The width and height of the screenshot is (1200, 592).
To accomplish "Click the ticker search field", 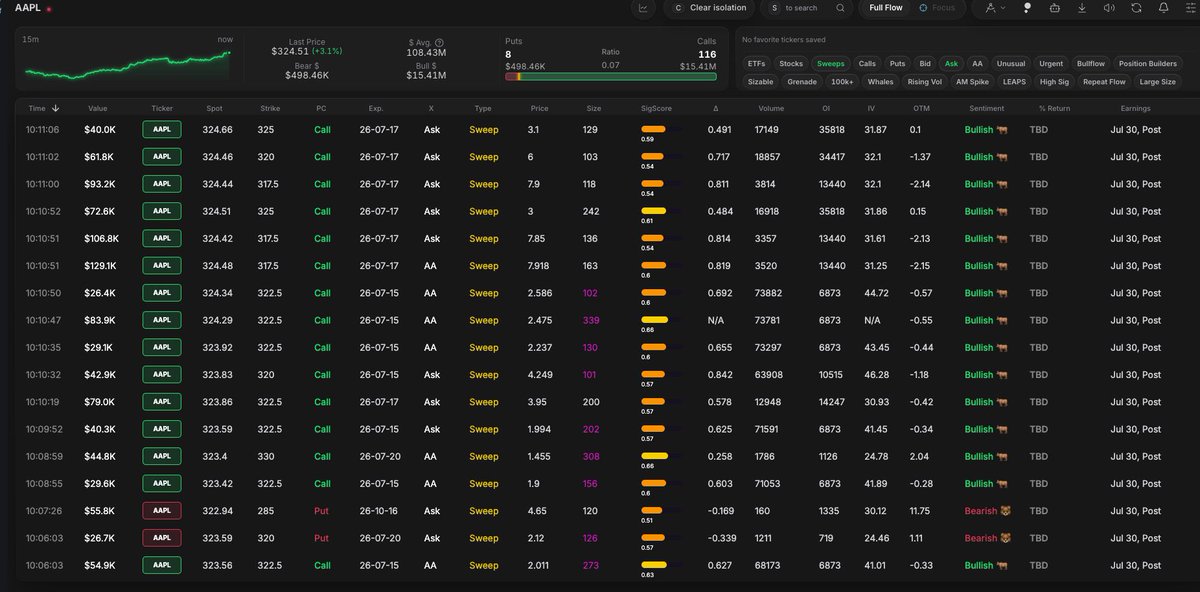I will click(x=807, y=8).
